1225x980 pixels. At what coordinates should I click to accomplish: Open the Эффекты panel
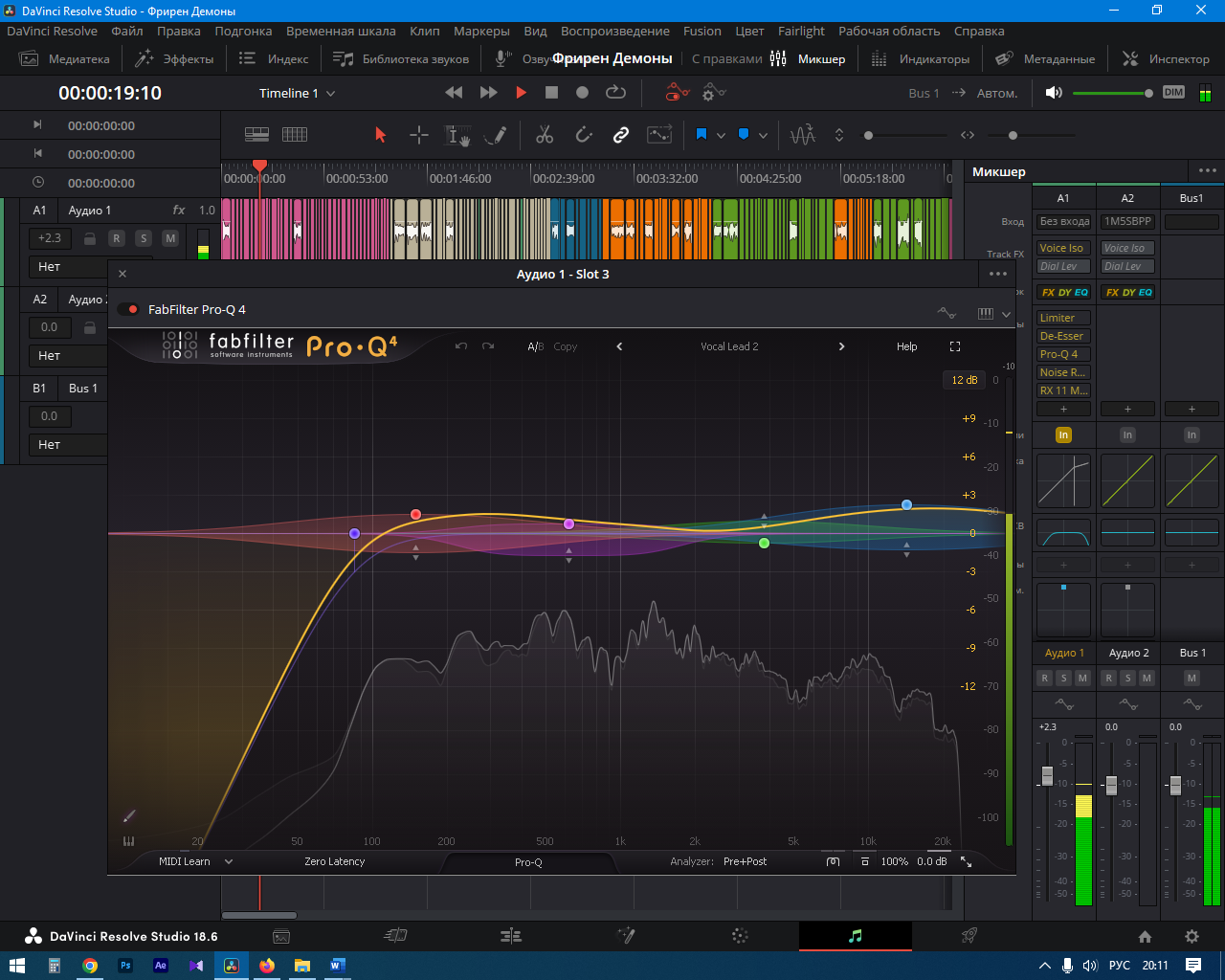click(174, 59)
